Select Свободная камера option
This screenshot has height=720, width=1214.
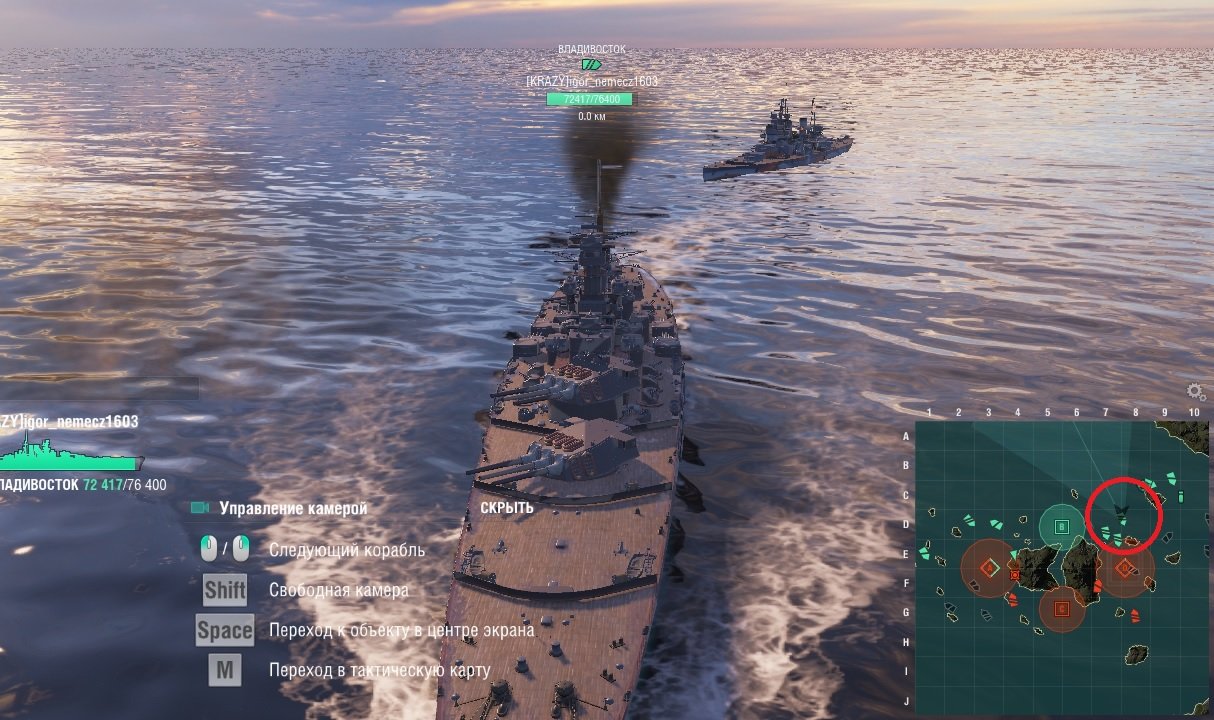339,590
